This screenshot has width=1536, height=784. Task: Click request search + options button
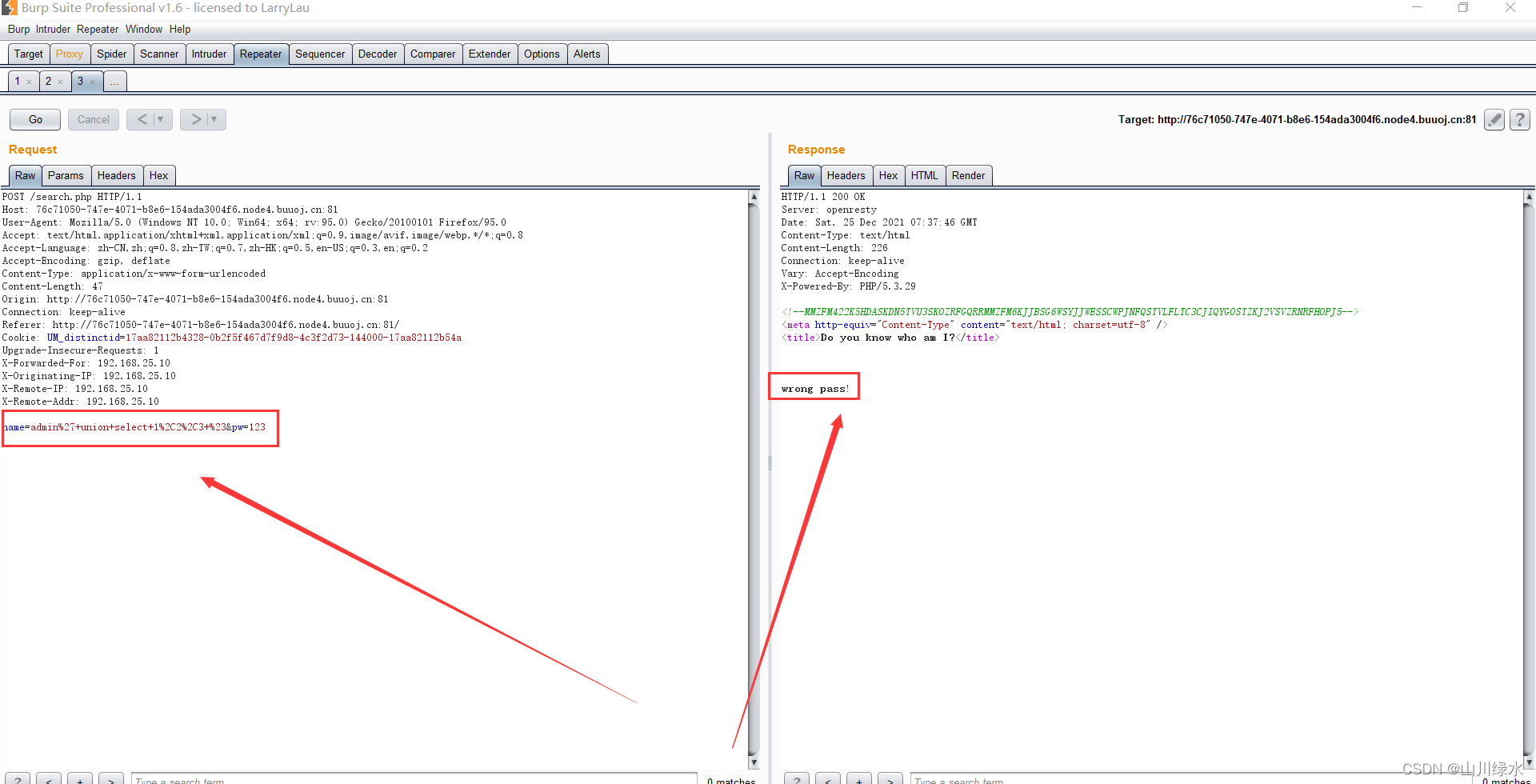pos(80,780)
